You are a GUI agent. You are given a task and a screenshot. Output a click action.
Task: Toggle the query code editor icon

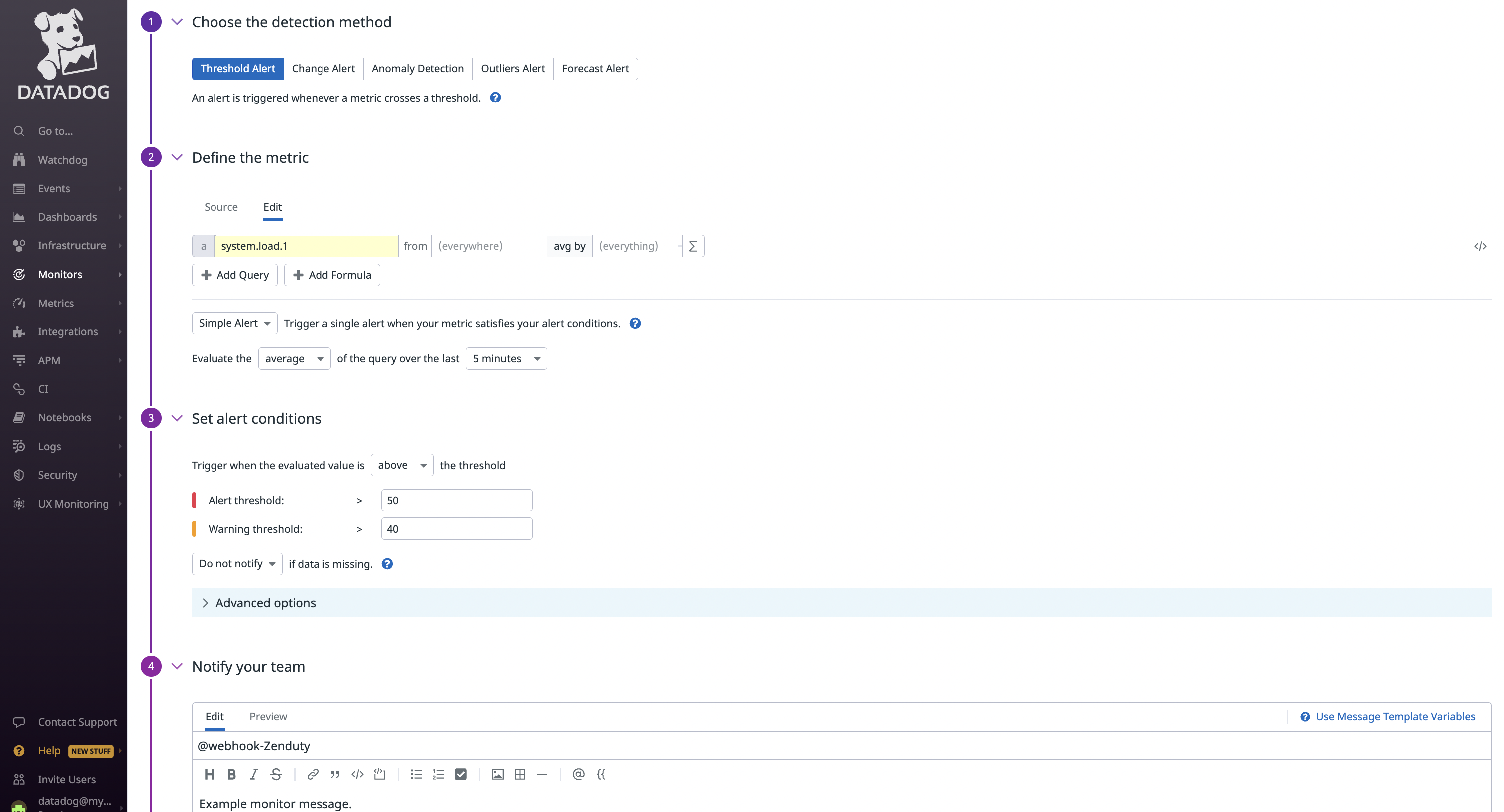coord(1480,246)
